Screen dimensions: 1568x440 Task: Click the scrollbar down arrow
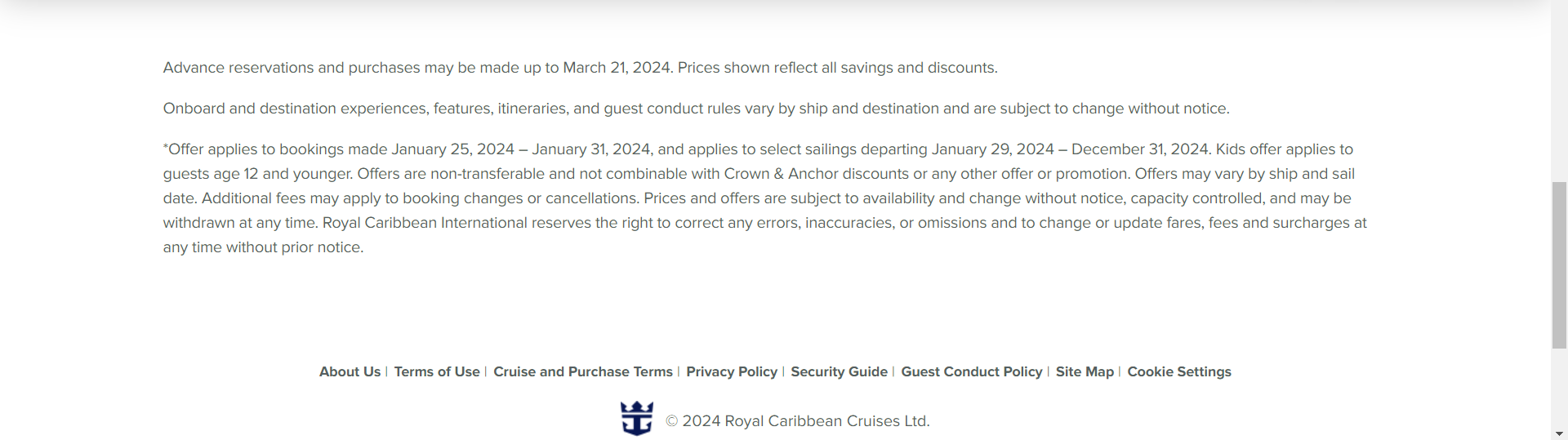tap(1559, 433)
